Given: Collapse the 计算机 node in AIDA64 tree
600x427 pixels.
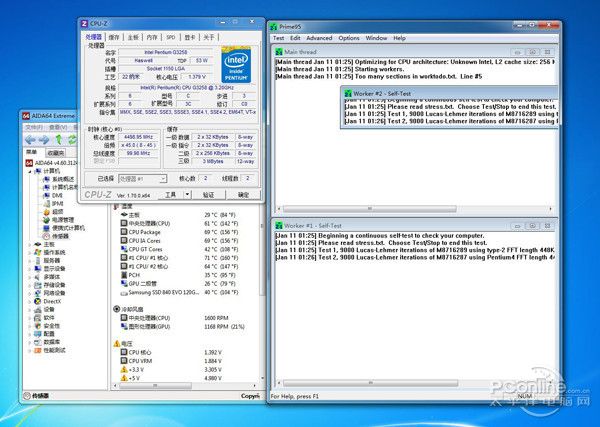Looking at the screenshot, I should [30, 171].
